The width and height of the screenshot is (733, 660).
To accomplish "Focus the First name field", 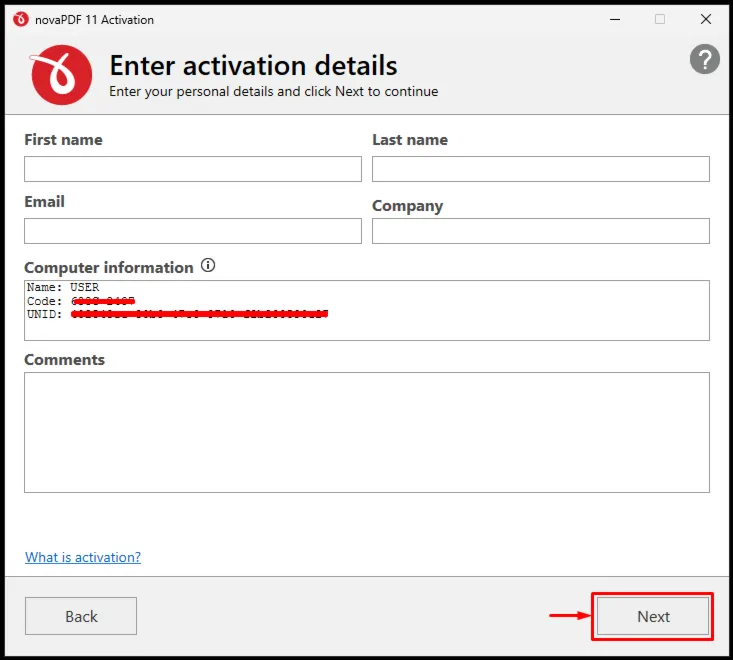I will point(193,169).
